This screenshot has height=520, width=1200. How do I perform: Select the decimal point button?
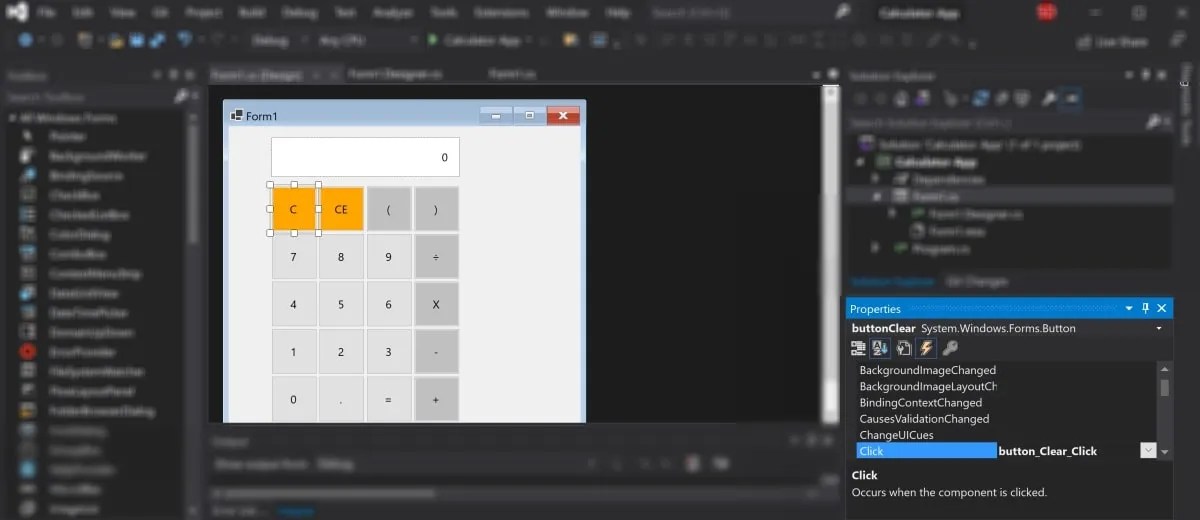tap(341, 399)
